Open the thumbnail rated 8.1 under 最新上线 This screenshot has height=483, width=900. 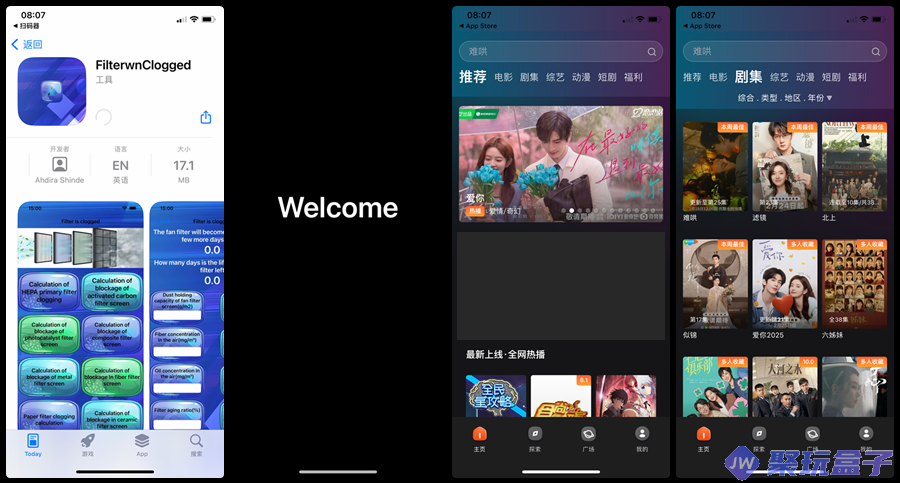(x=561, y=396)
